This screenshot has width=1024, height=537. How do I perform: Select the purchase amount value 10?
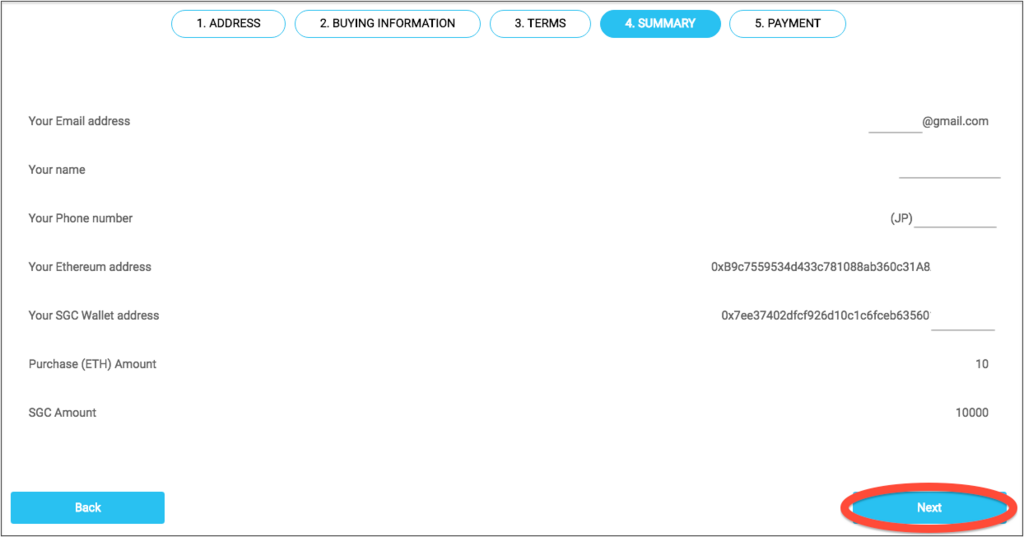point(982,364)
